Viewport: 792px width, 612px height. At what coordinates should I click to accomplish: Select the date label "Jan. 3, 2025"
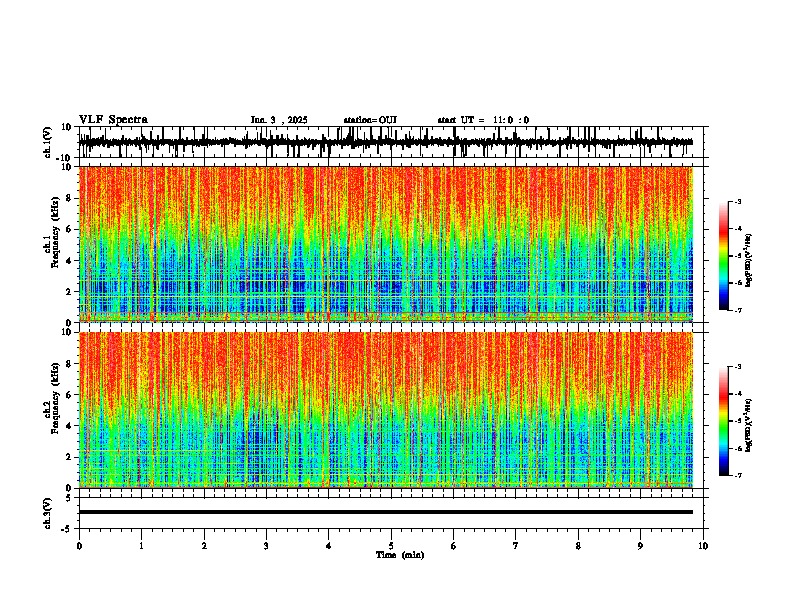[279, 120]
